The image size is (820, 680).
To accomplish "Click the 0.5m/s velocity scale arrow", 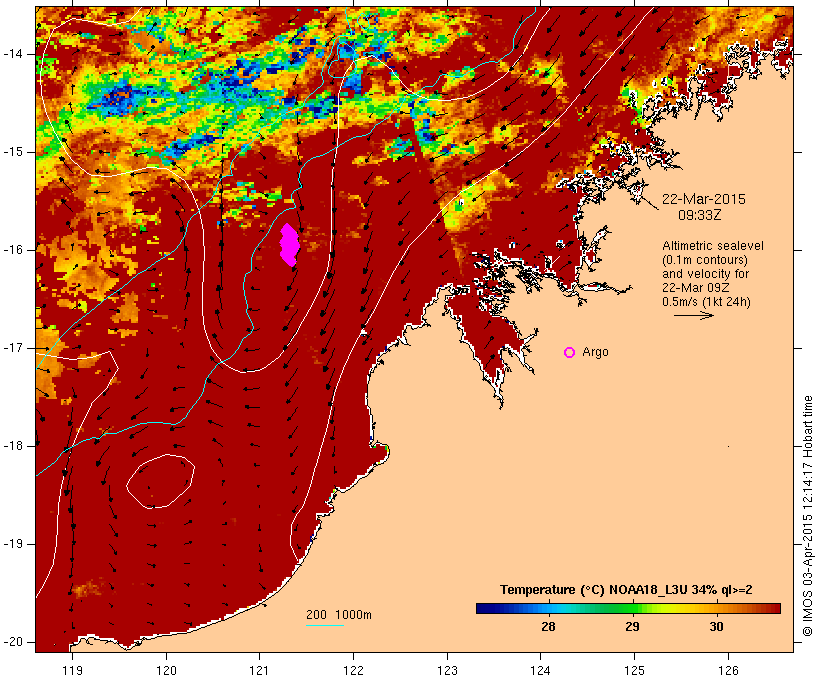I will click(x=693, y=315).
